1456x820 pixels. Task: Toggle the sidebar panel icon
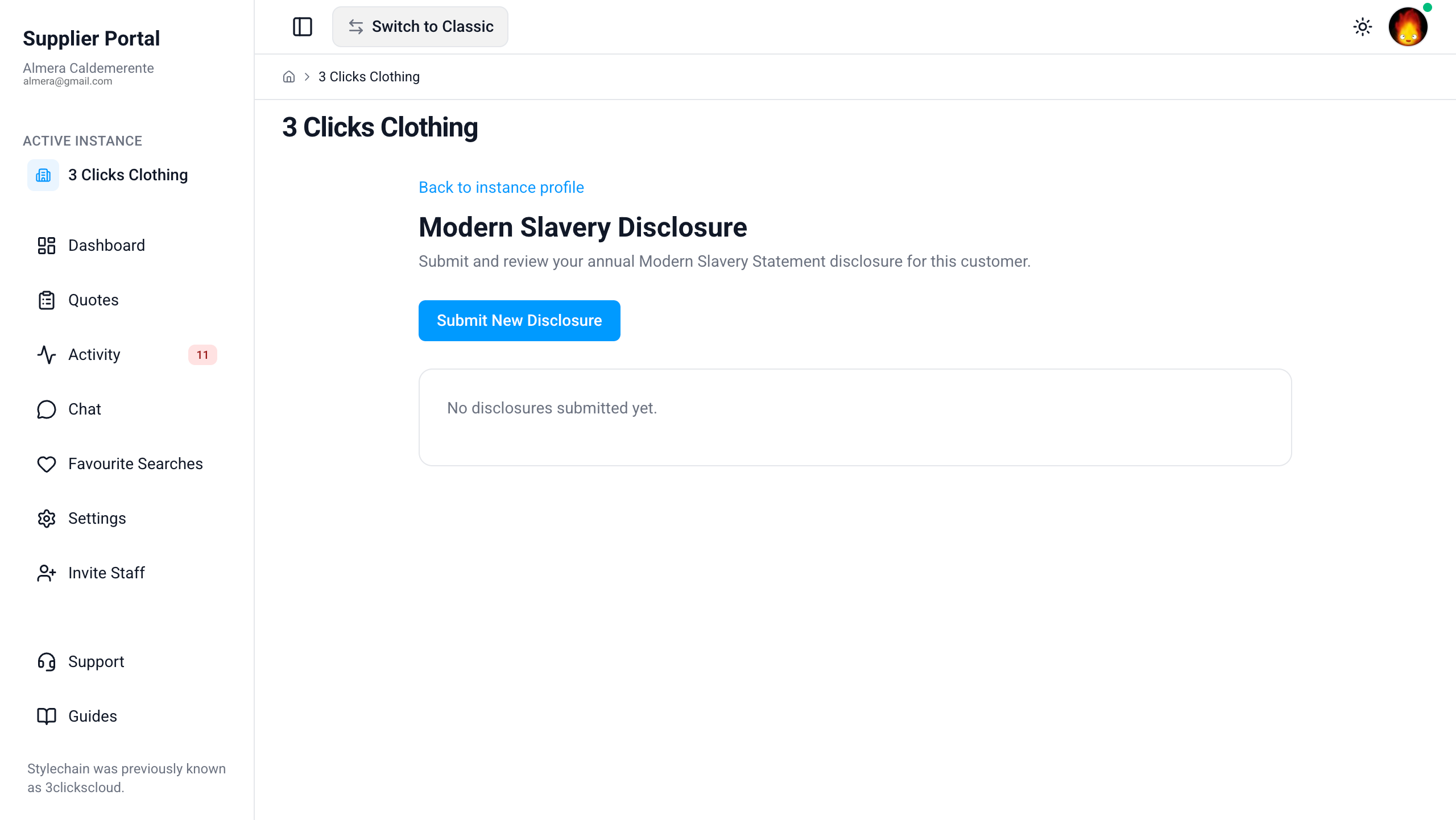point(303,27)
